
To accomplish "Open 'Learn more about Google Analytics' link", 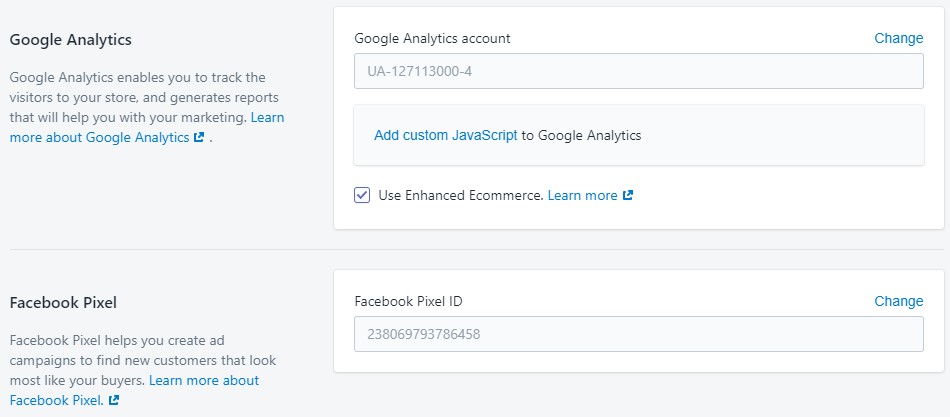I will [x=147, y=127].
